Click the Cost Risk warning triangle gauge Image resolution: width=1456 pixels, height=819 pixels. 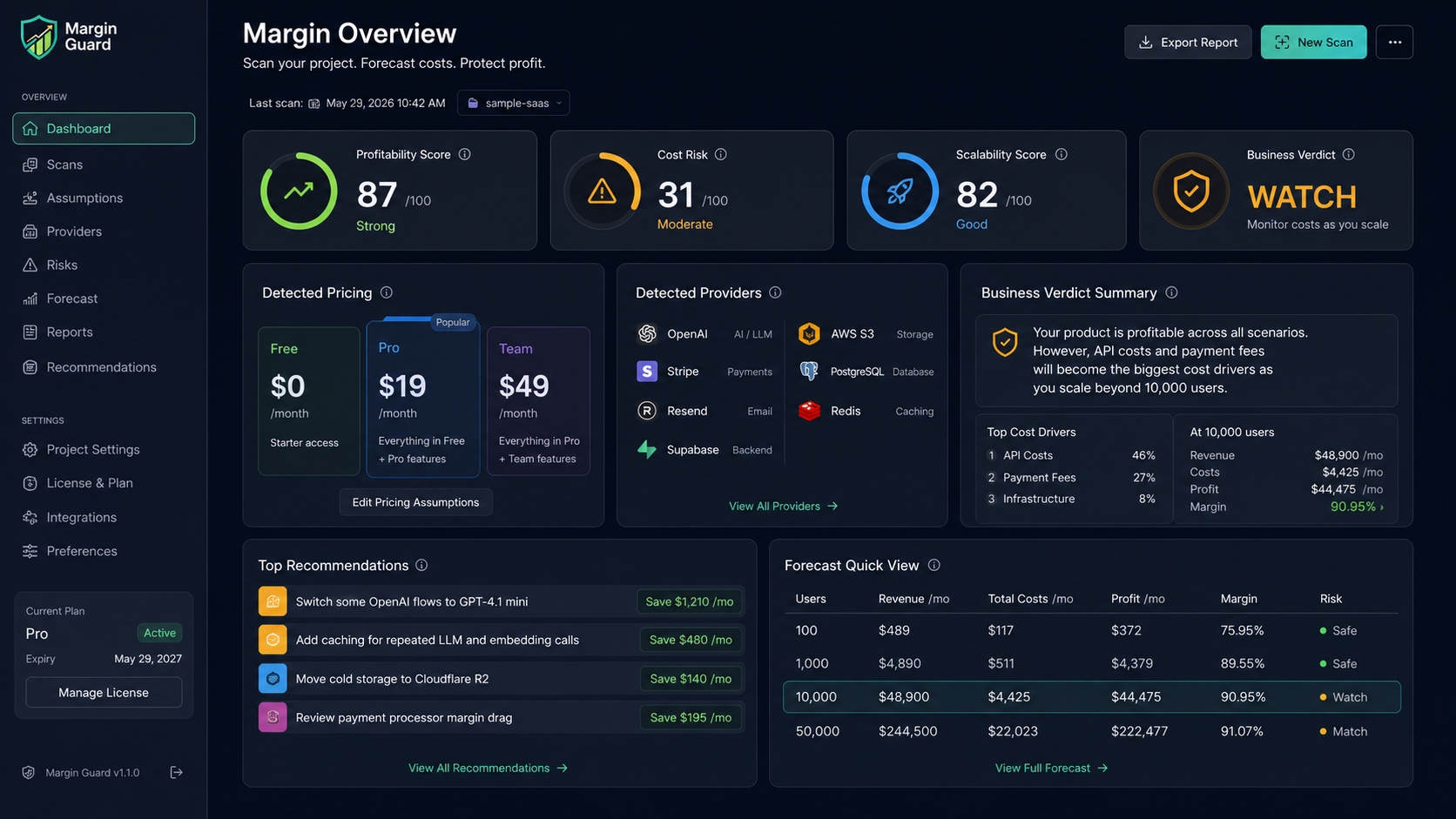pyautogui.click(x=602, y=191)
